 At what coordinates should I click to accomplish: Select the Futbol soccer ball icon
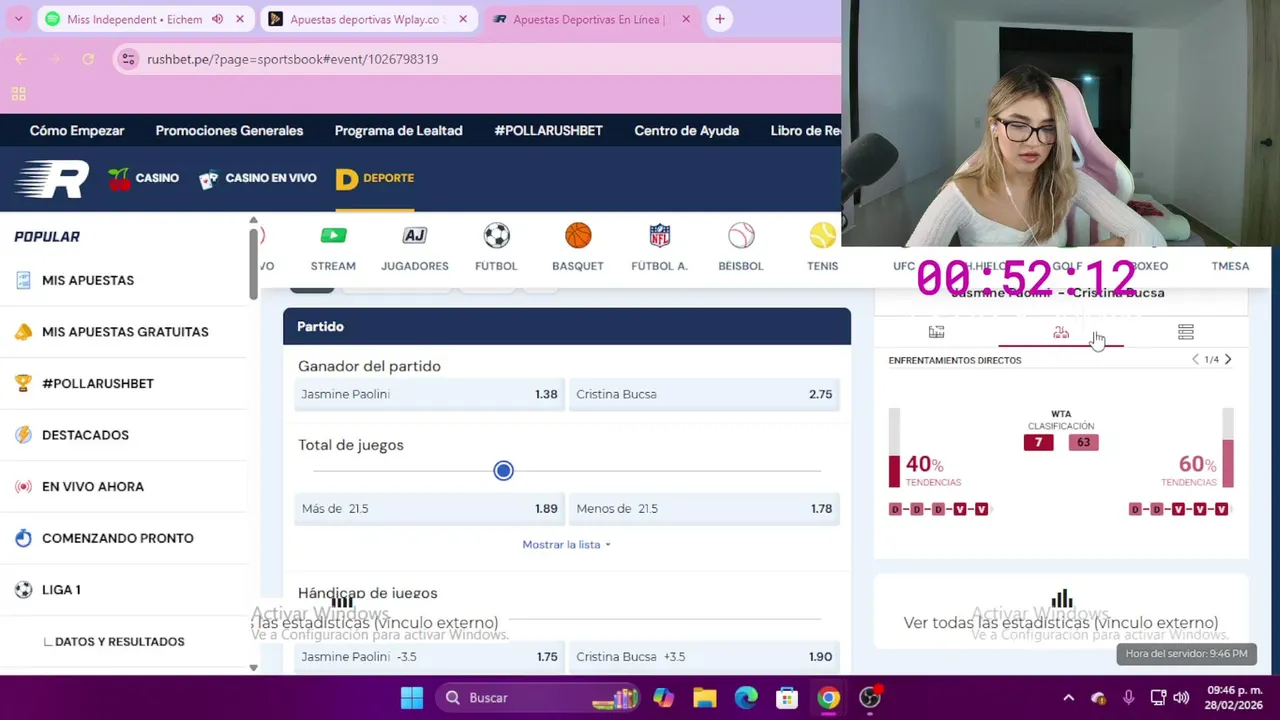point(496,236)
